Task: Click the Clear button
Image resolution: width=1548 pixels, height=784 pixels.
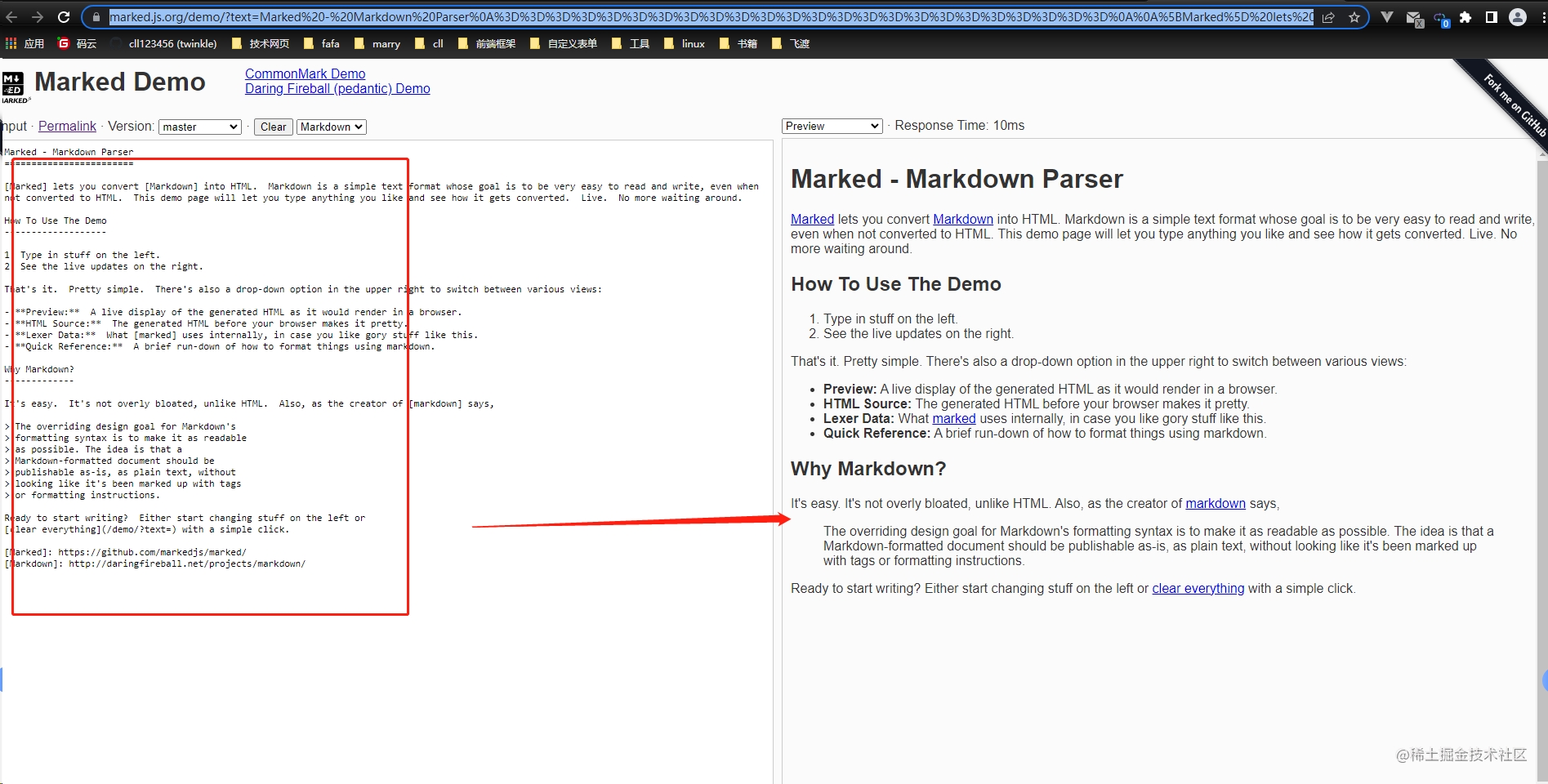Action: (273, 127)
